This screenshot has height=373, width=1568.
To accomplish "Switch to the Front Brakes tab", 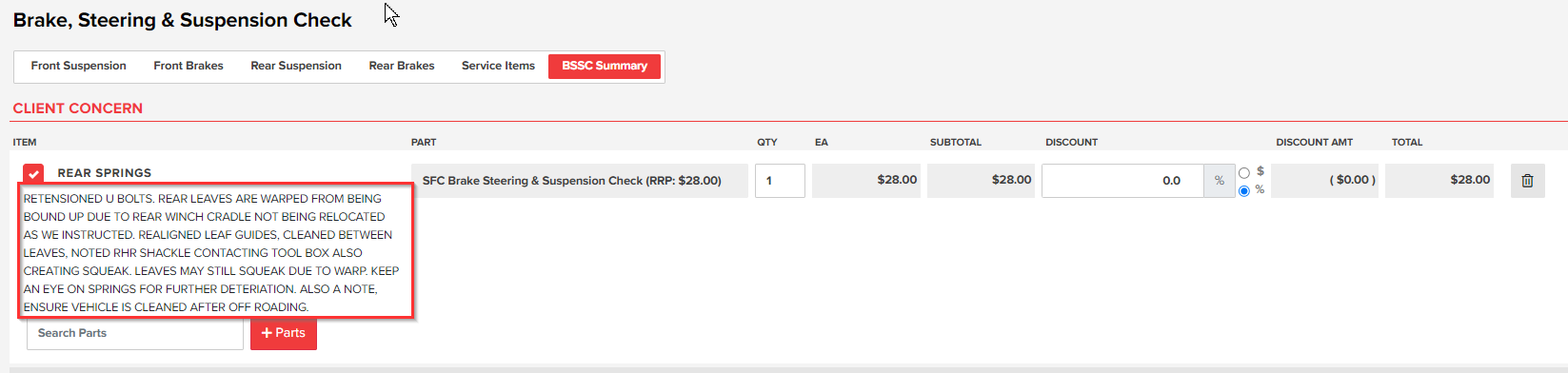I will pyautogui.click(x=189, y=66).
